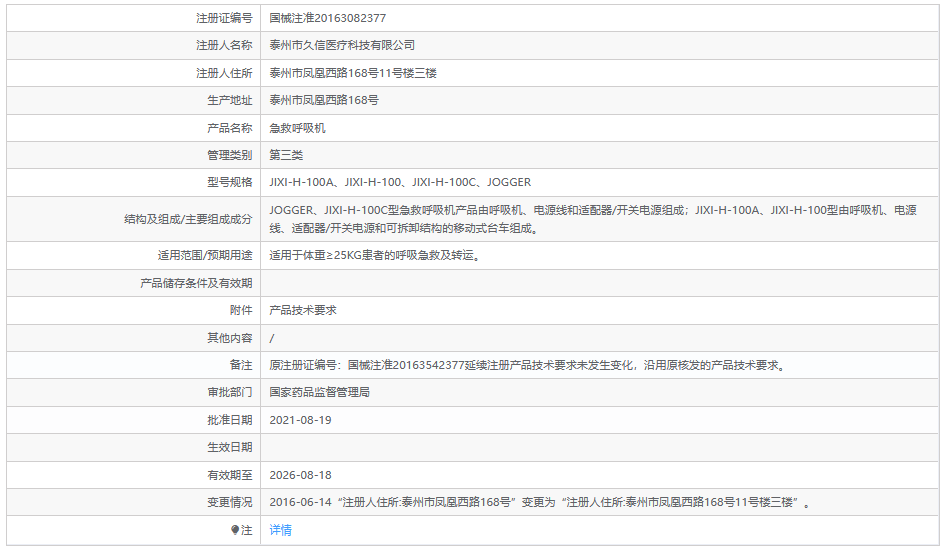
Task: Select registrant name 泰州市久信医疗科技有限公司
Action: [342, 45]
